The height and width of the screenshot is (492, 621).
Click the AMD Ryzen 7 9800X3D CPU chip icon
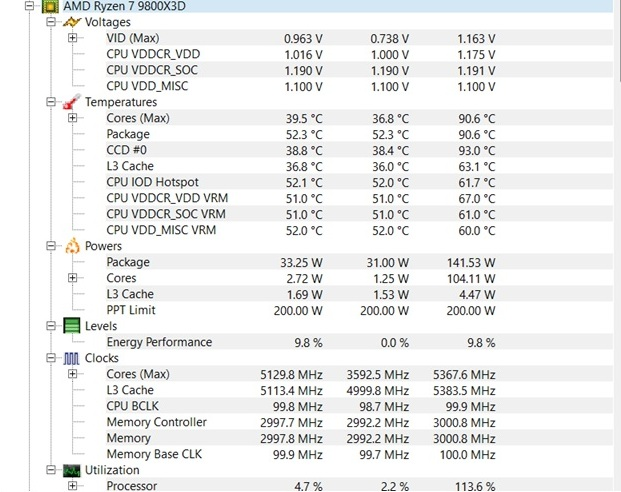(x=51, y=6)
